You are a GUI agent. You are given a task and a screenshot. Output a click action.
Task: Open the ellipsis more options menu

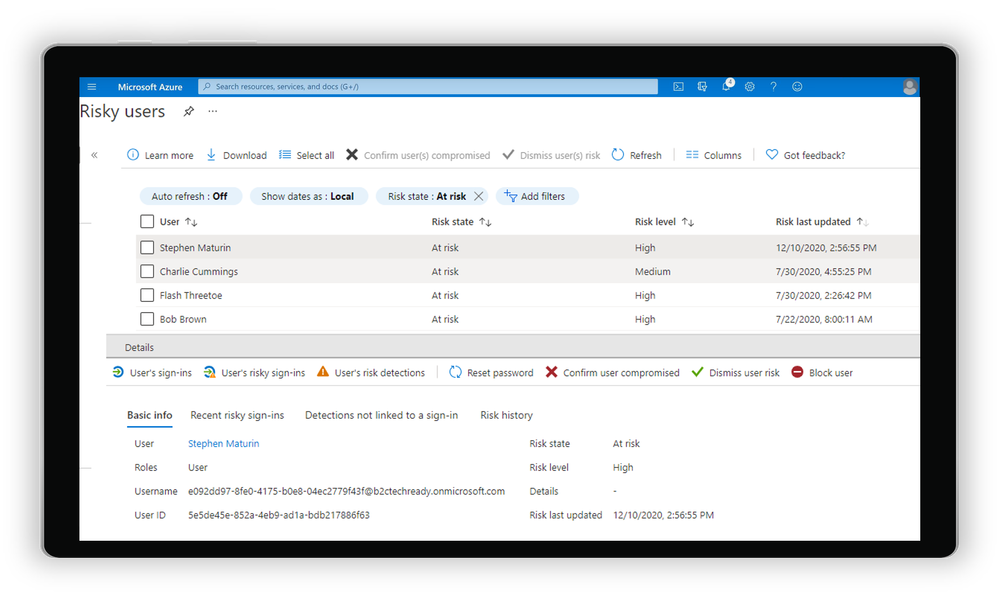click(213, 111)
